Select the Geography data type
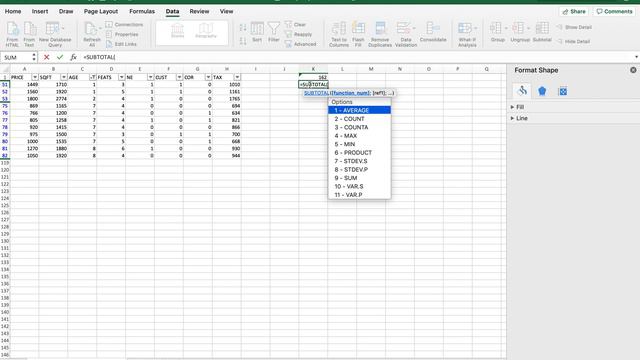The height and width of the screenshot is (360, 640). [x=206, y=31]
